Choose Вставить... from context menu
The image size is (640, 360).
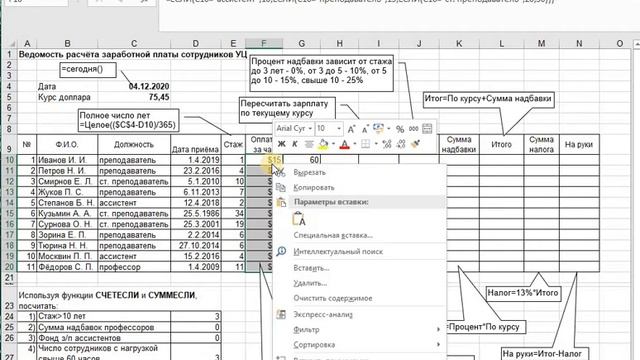pos(359,269)
